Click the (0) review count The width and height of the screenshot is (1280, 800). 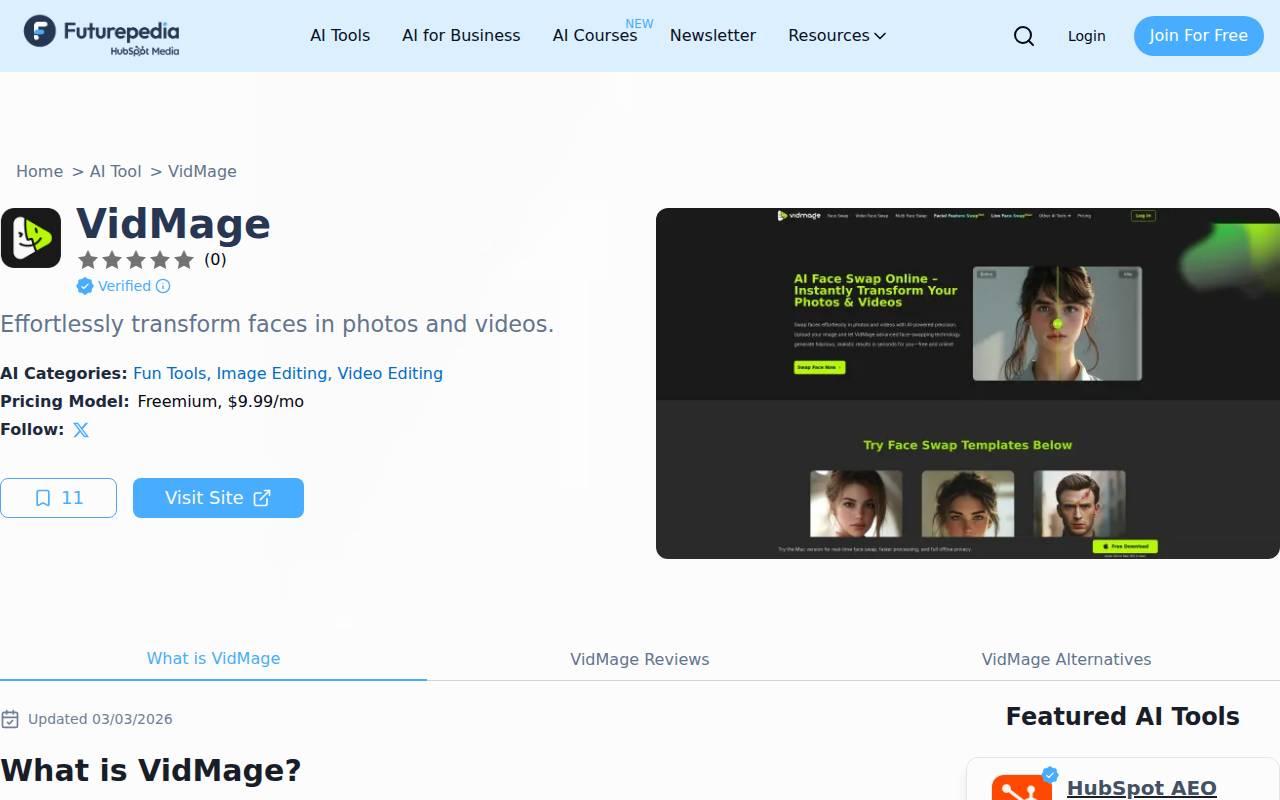click(x=215, y=260)
